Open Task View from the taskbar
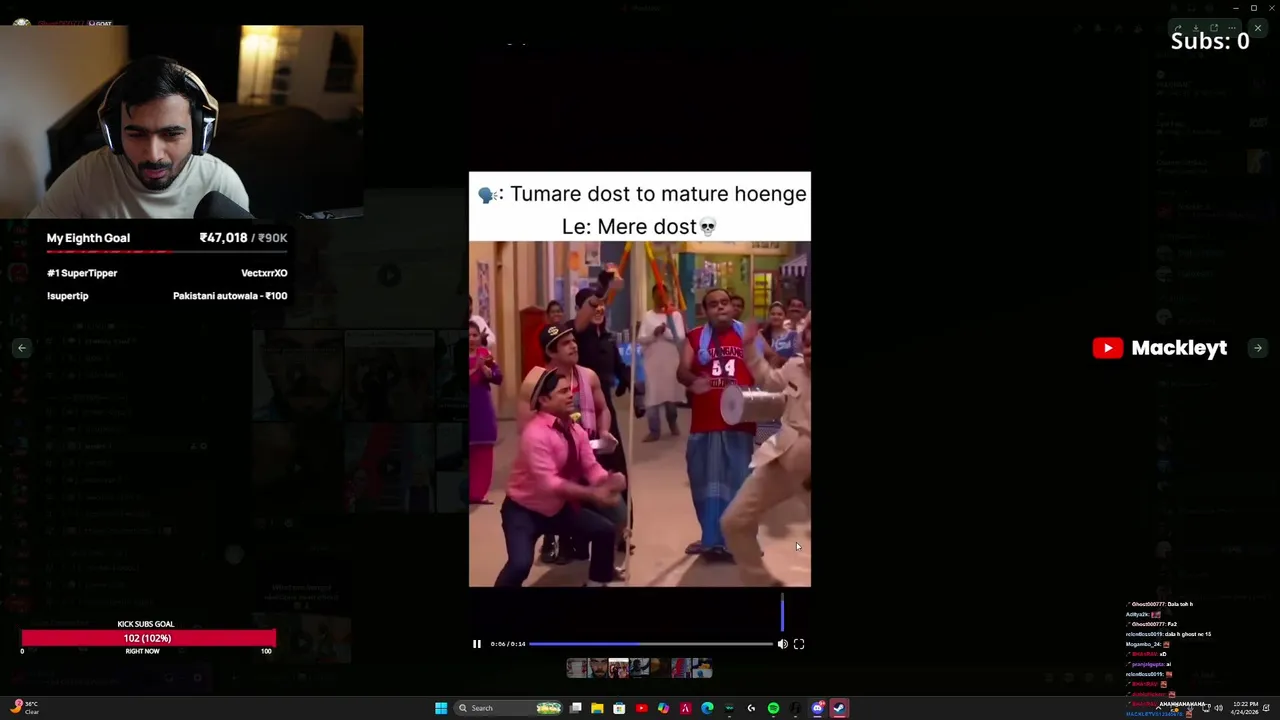Screen dimensions: 1280x720 tap(576, 708)
